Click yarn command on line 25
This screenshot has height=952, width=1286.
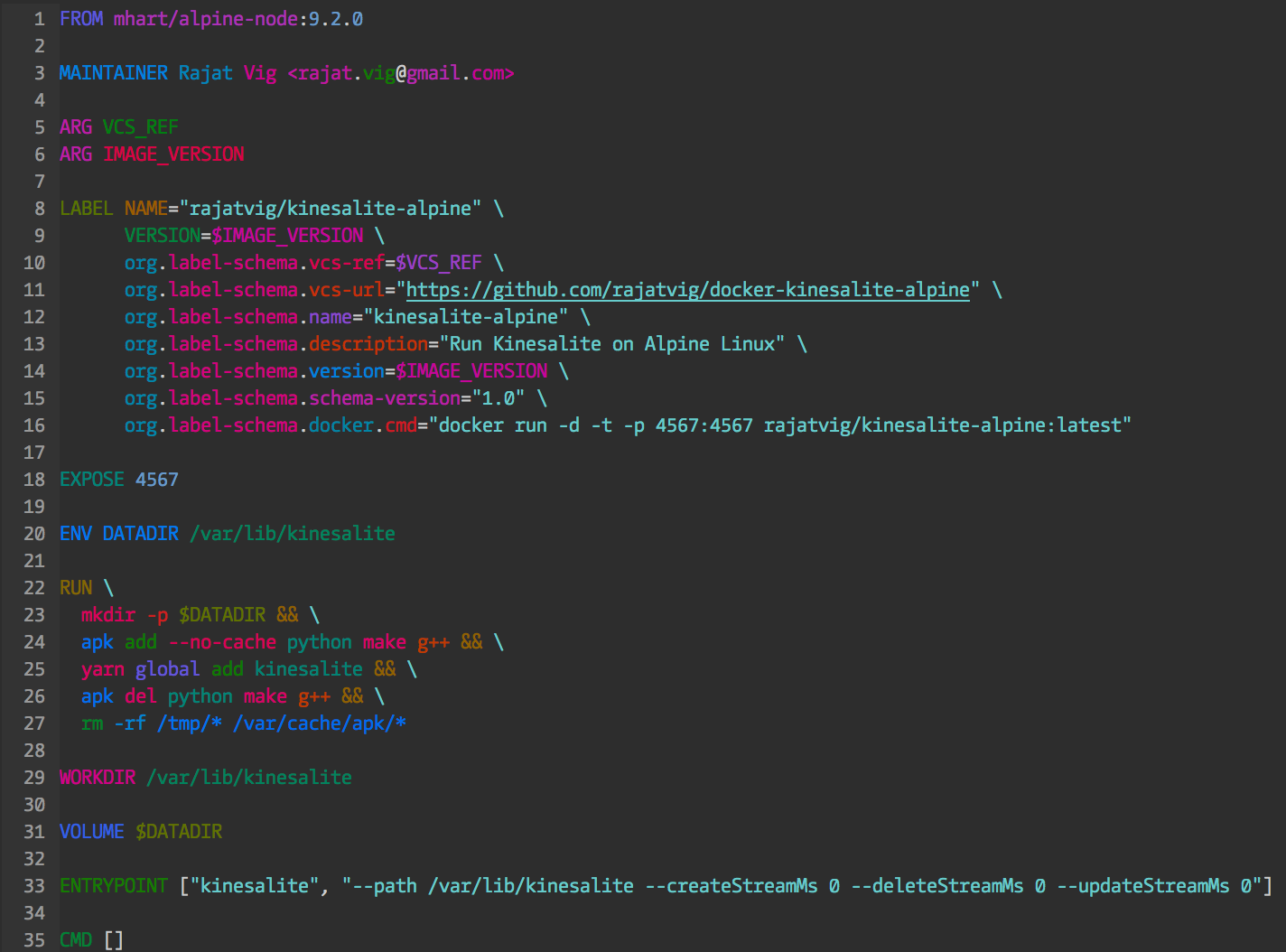[103, 669]
